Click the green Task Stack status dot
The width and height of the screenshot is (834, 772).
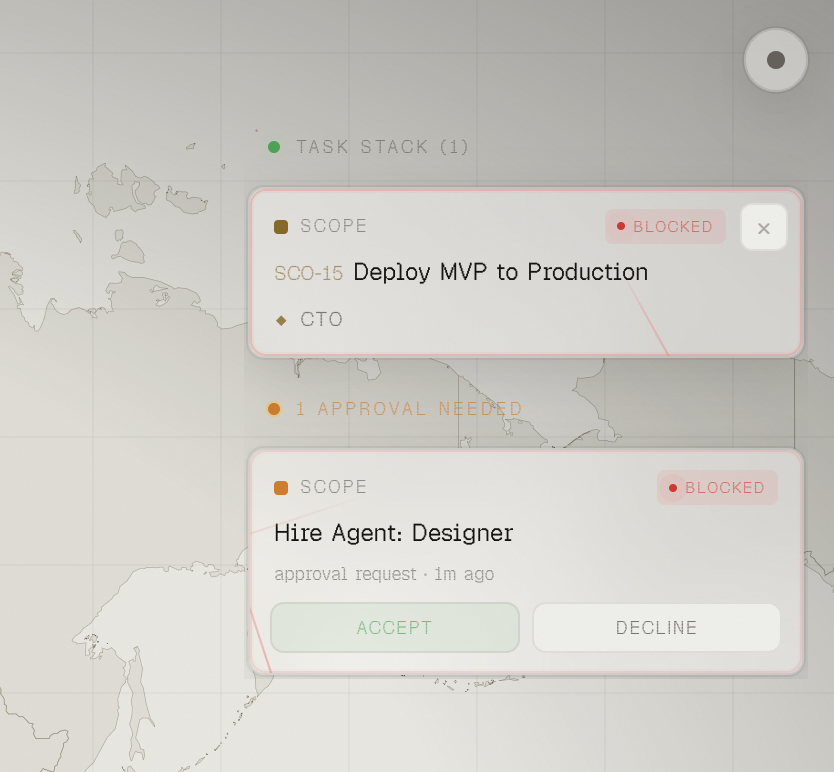pos(274,147)
